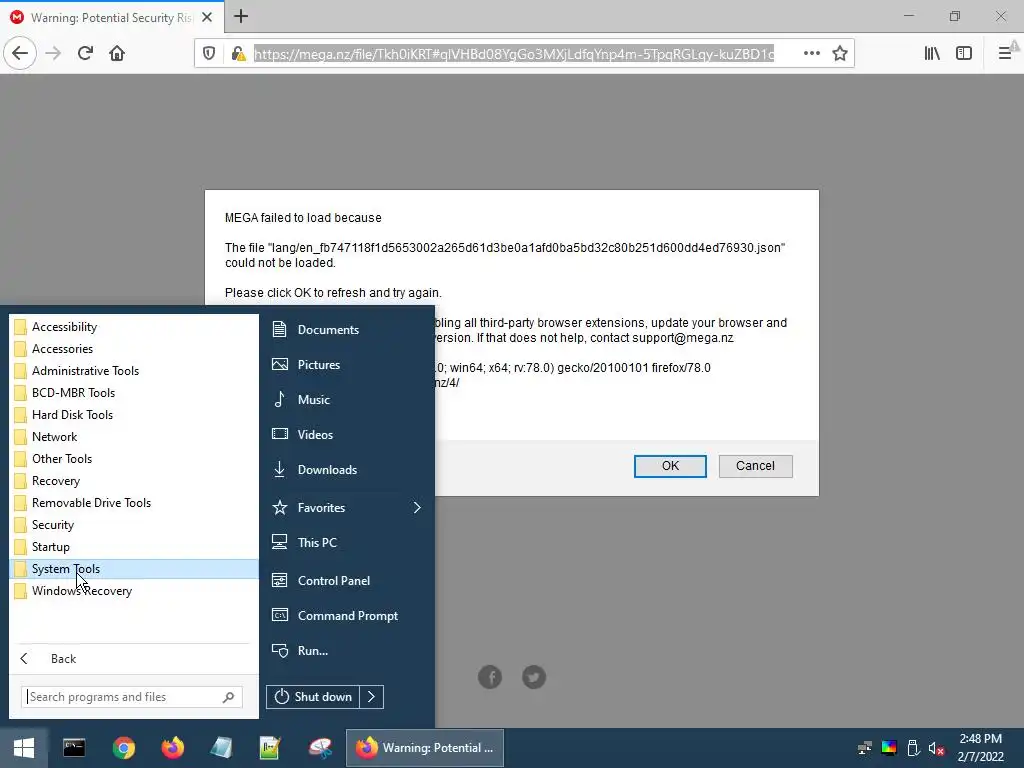Open the Removable Drive Tools folder
This screenshot has width=1024, height=768.
point(134,503)
